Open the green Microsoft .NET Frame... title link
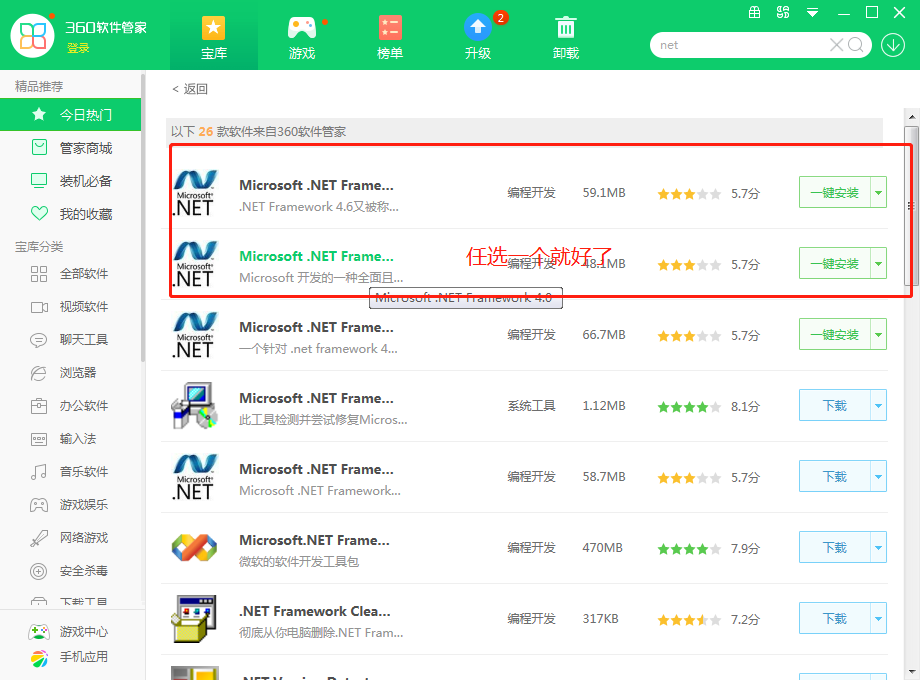This screenshot has height=680, width=920. point(316,256)
